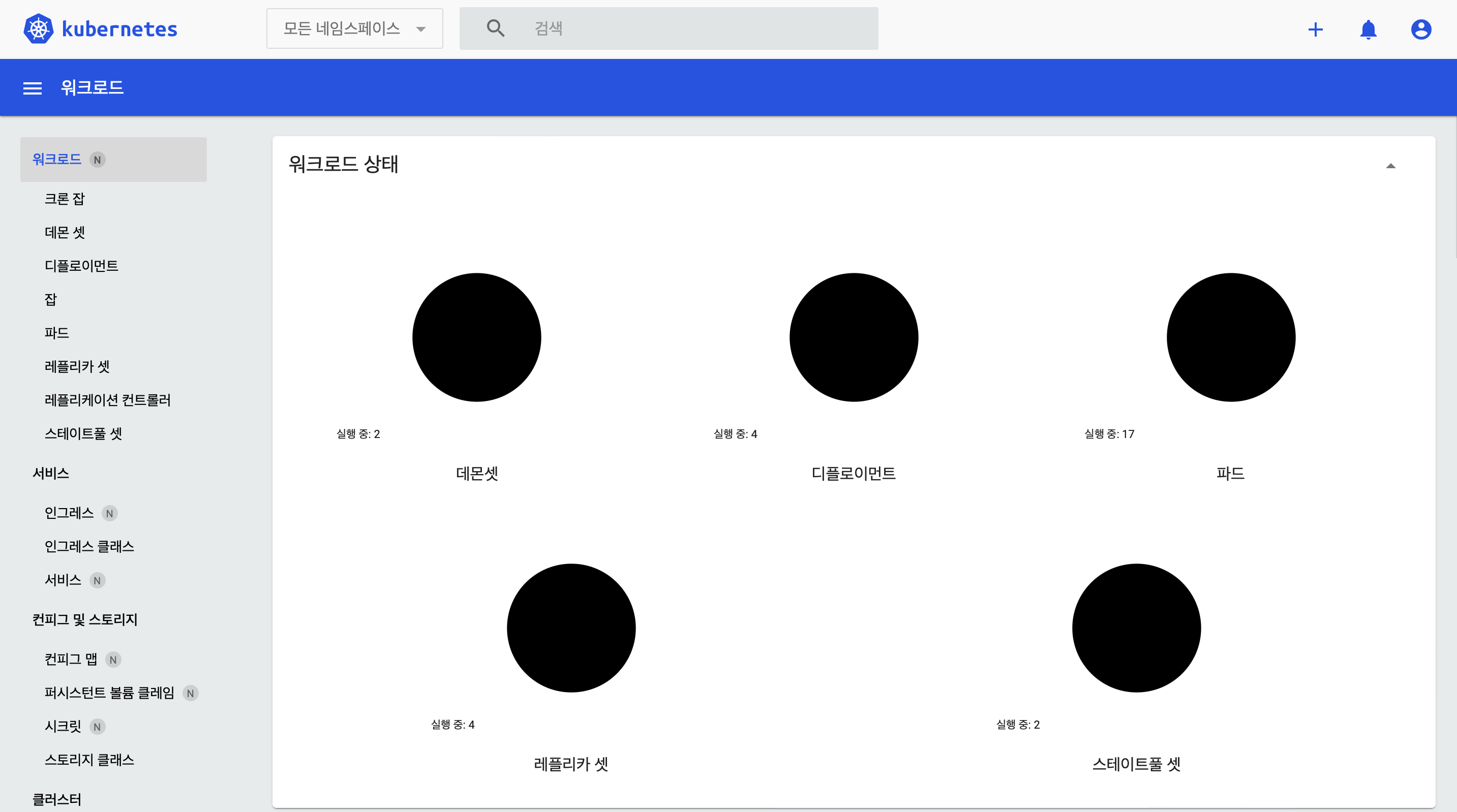1457x812 pixels.
Task: Focus the 검색 search field
Action: 669,28
